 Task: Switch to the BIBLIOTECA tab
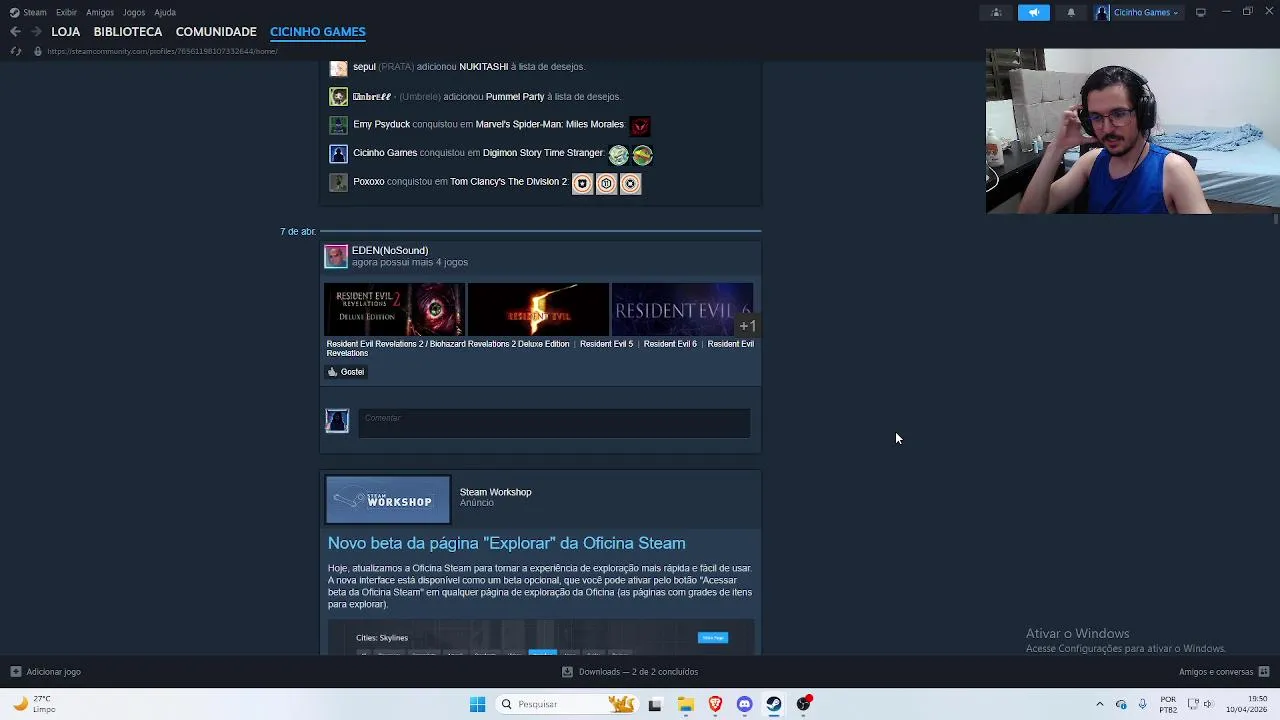128,31
